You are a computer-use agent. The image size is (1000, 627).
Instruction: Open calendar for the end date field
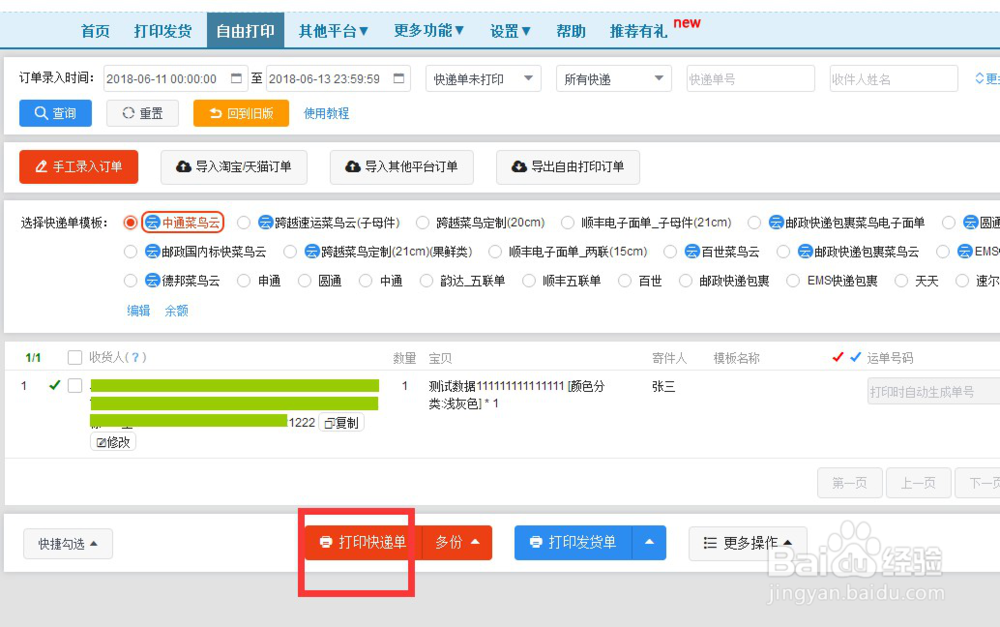click(x=399, y=78)
